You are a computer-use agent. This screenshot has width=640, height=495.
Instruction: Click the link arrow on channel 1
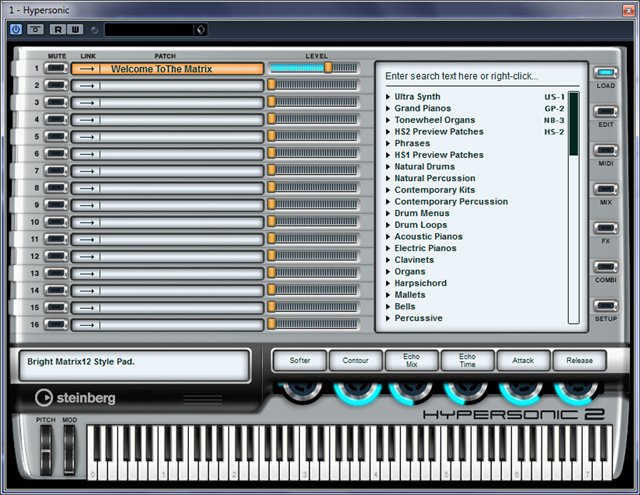pos(87,69)
